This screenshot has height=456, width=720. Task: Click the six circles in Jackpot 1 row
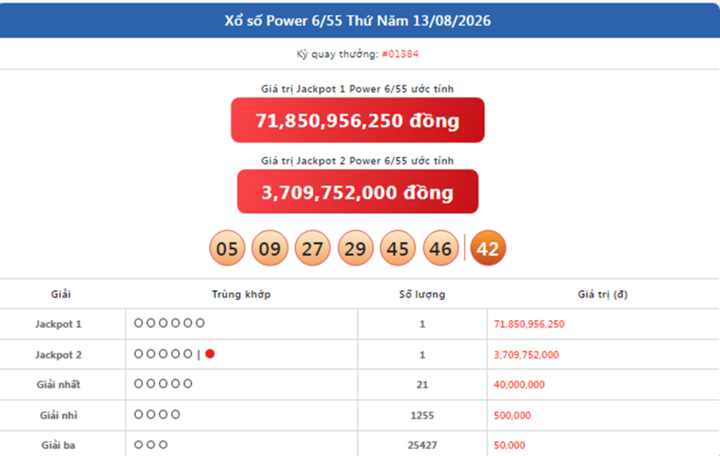coord(169,323)
